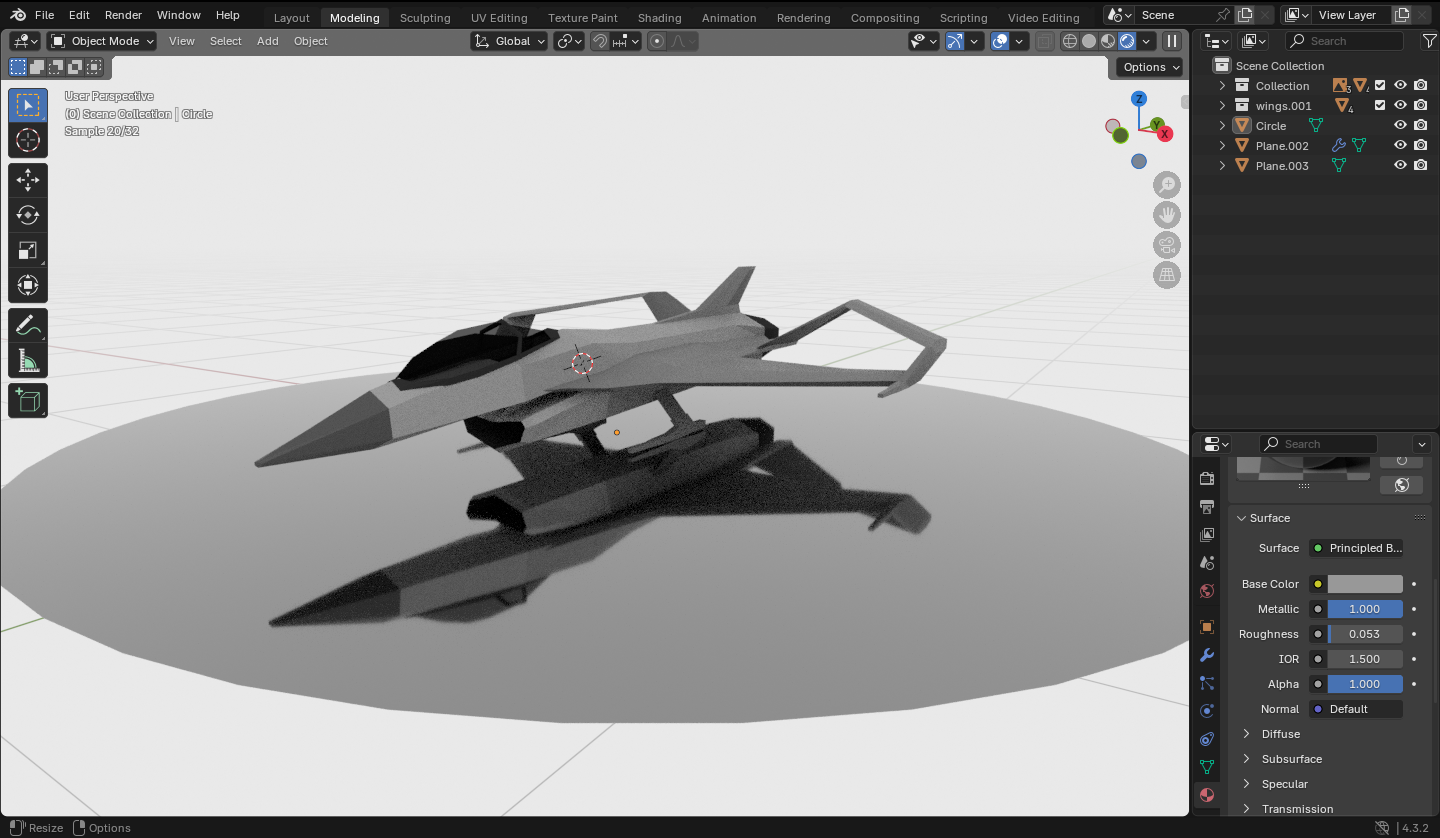Open Particles properties tab
The image size is (1440, 838).
coord(1207,683)
